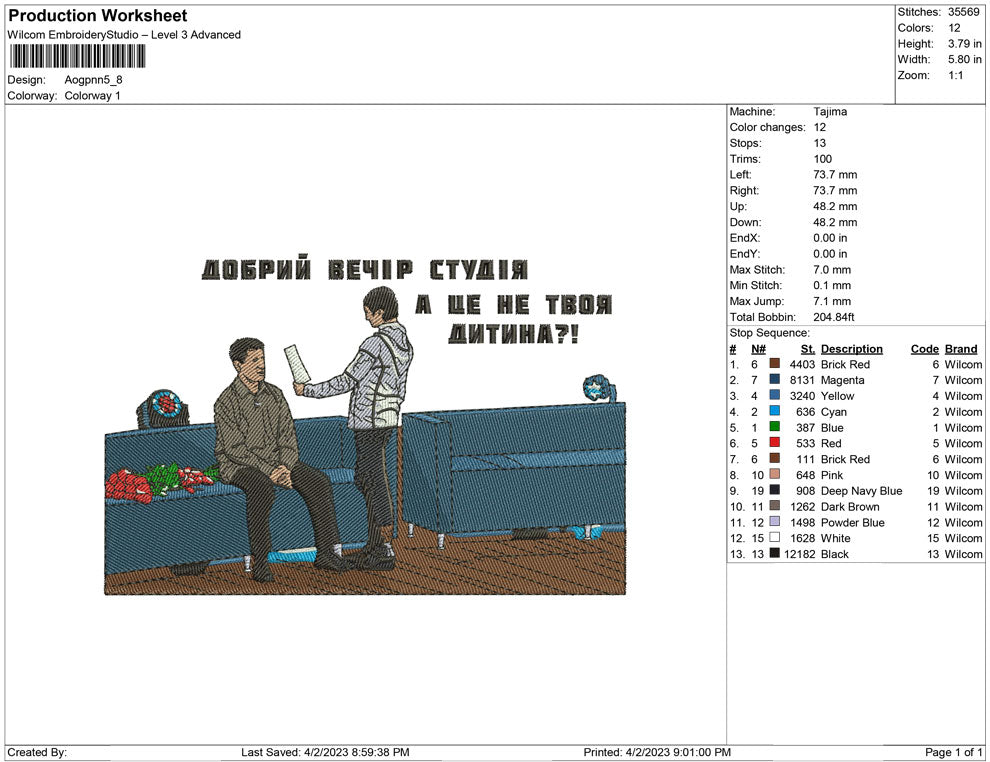Viewport: 990px width, 762px height.
Task: Click the brown swatch for 111 Brick Red
Action: [775, 458]
